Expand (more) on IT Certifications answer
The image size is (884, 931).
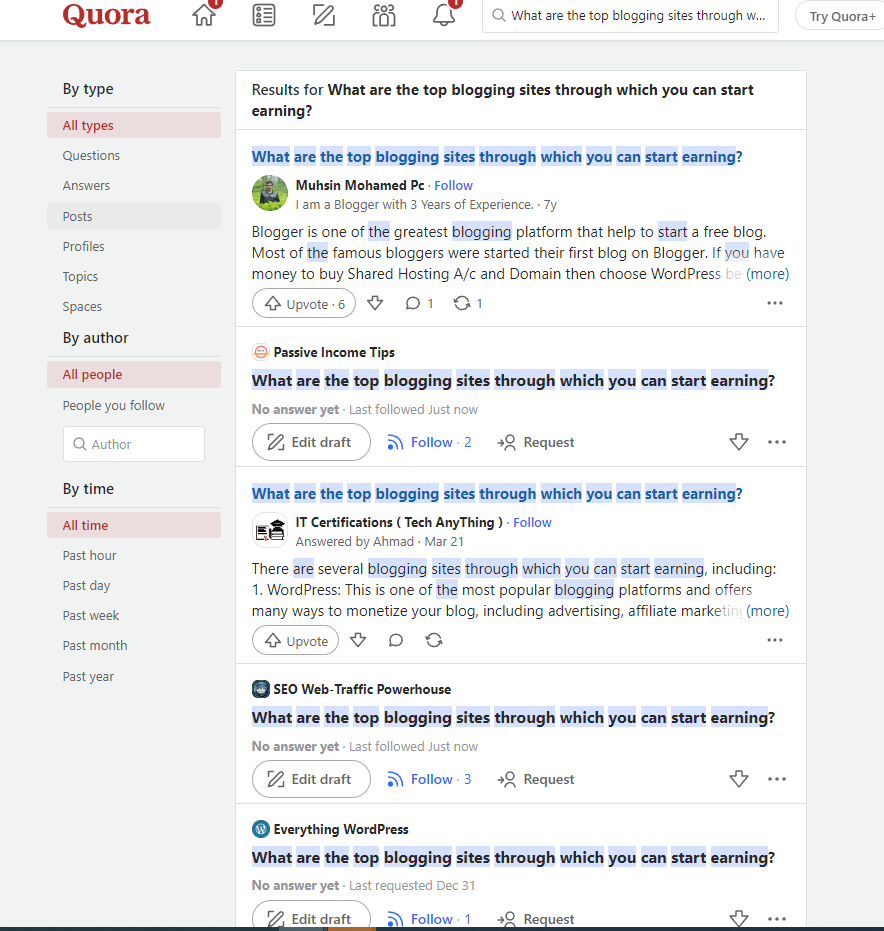coord(768,611)
